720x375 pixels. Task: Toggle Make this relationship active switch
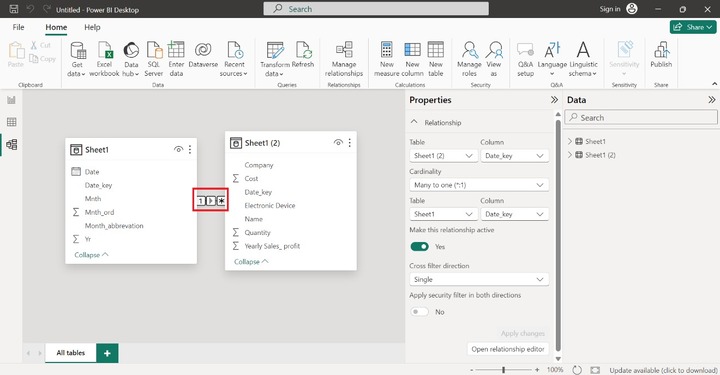[419, 246]
